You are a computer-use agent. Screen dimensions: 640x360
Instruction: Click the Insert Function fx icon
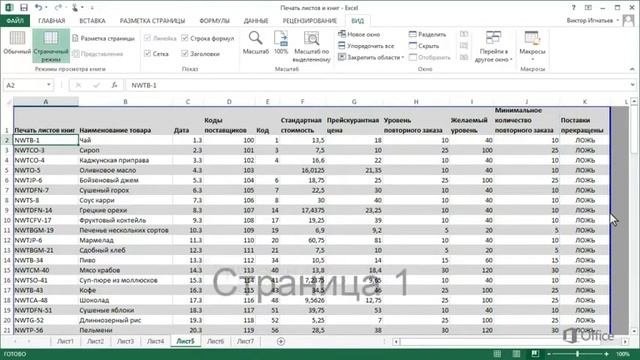(x=114, y=85)
